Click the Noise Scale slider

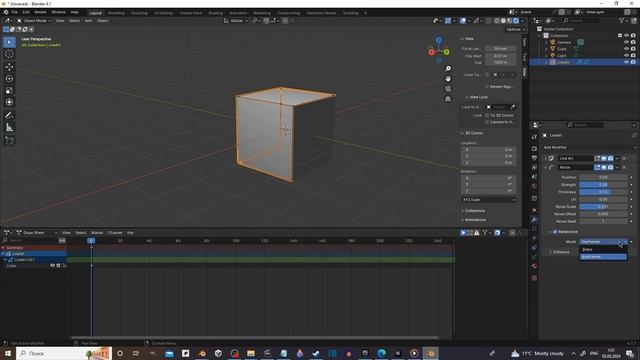pos(603,207)
